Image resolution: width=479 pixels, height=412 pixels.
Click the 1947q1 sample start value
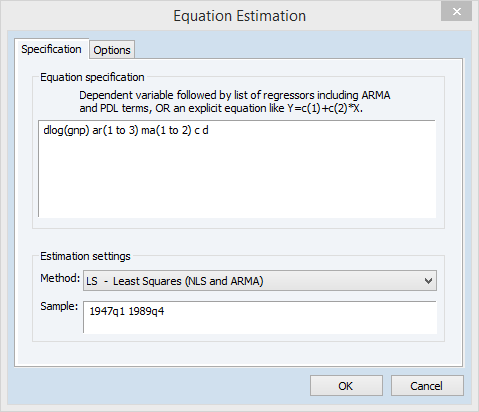[107, 311]
